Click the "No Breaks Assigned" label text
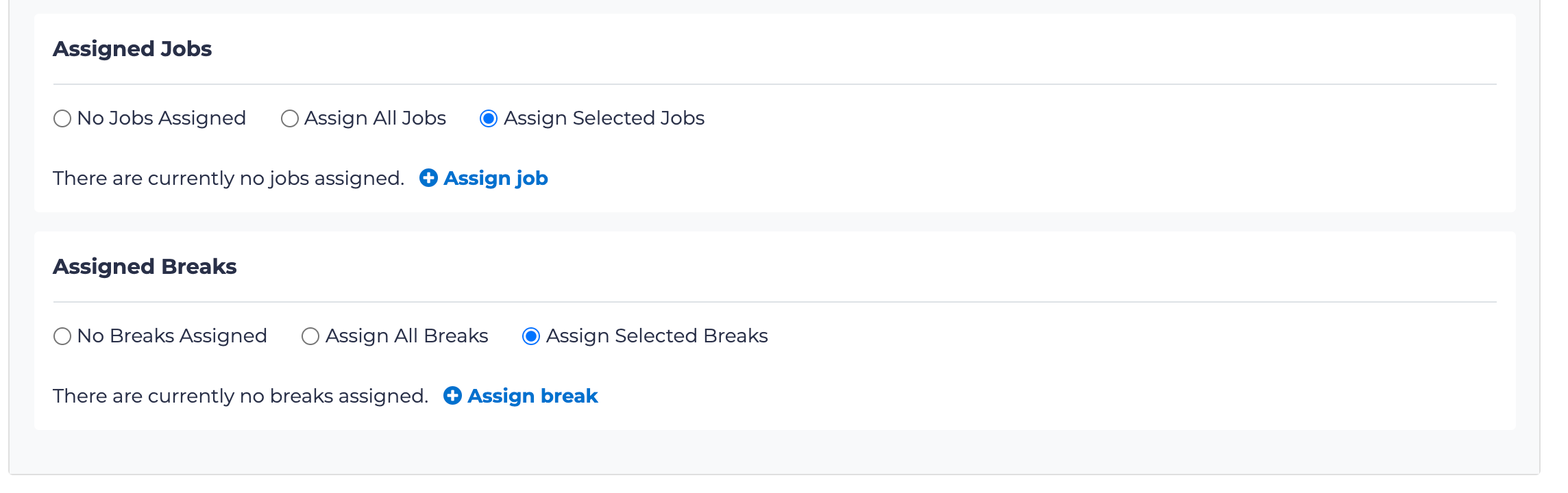1568x493 pixels. [171, 336]
